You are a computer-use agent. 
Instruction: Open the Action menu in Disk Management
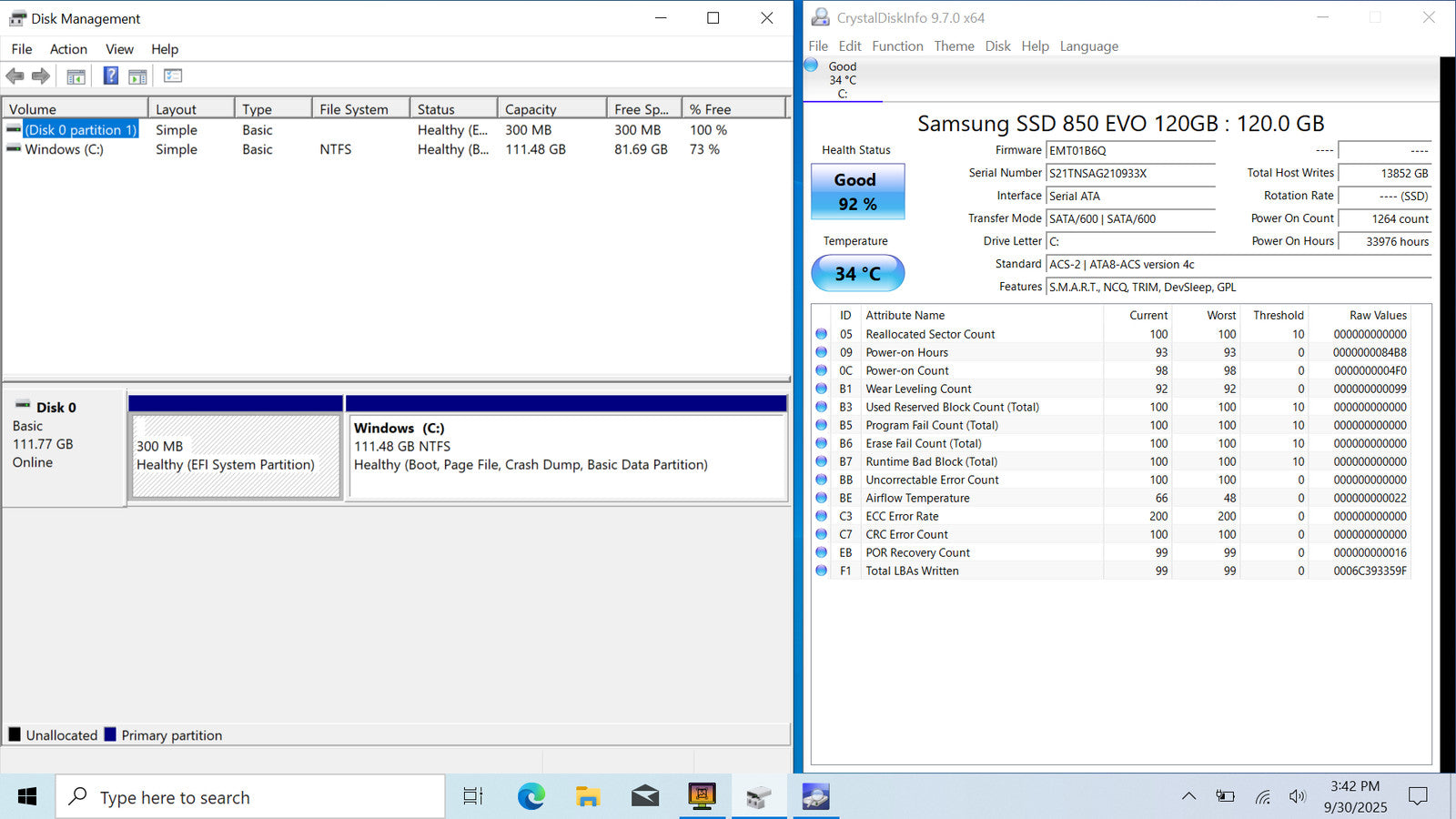point(68,49)
